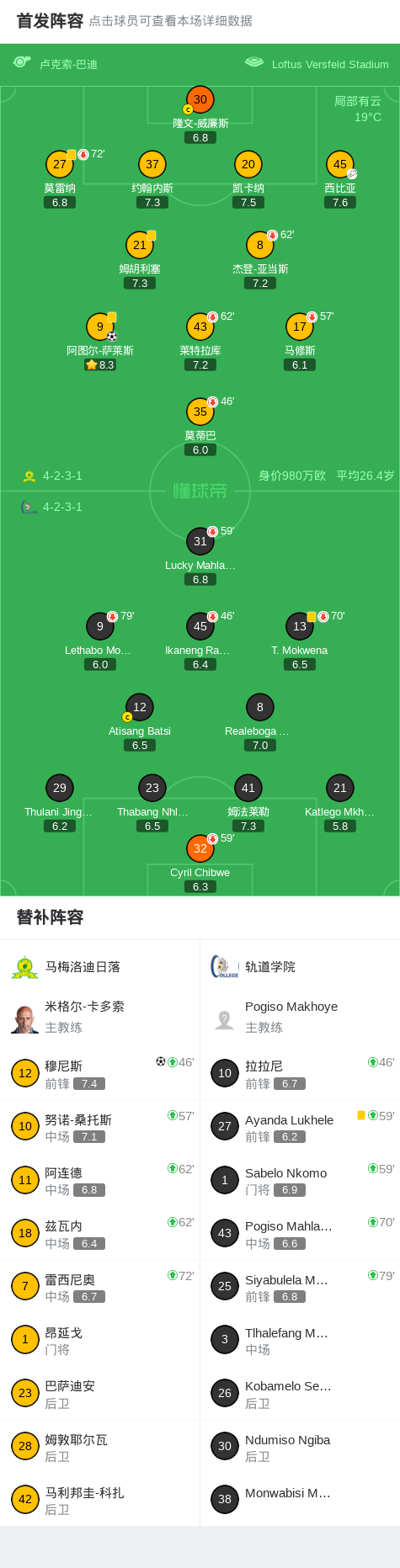
Task: Click 马梅洛迪日落 team name
Action: 83,967
